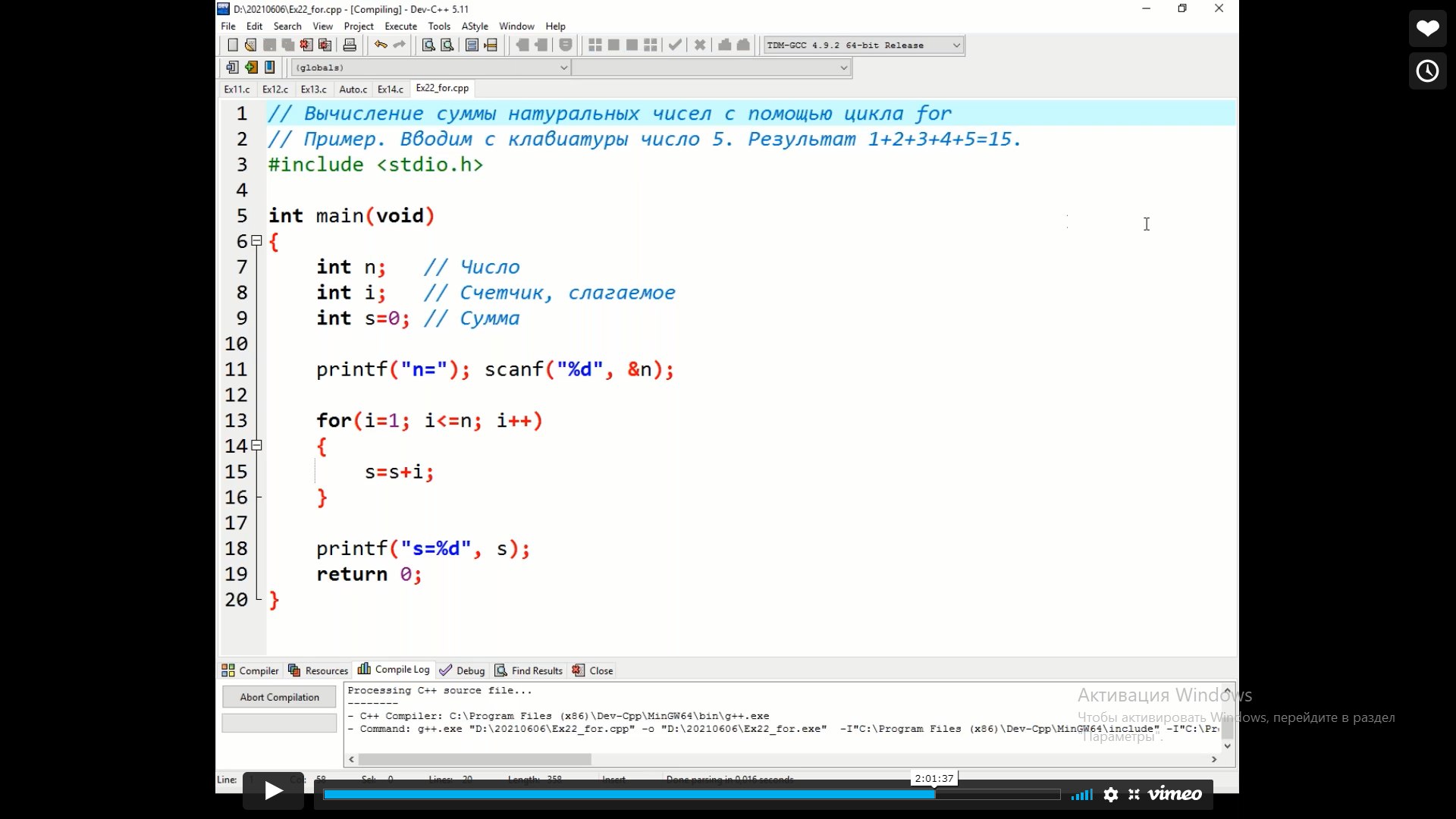Click the New file toolbar icon
The image size is (1456, 819).
point(233,45)
